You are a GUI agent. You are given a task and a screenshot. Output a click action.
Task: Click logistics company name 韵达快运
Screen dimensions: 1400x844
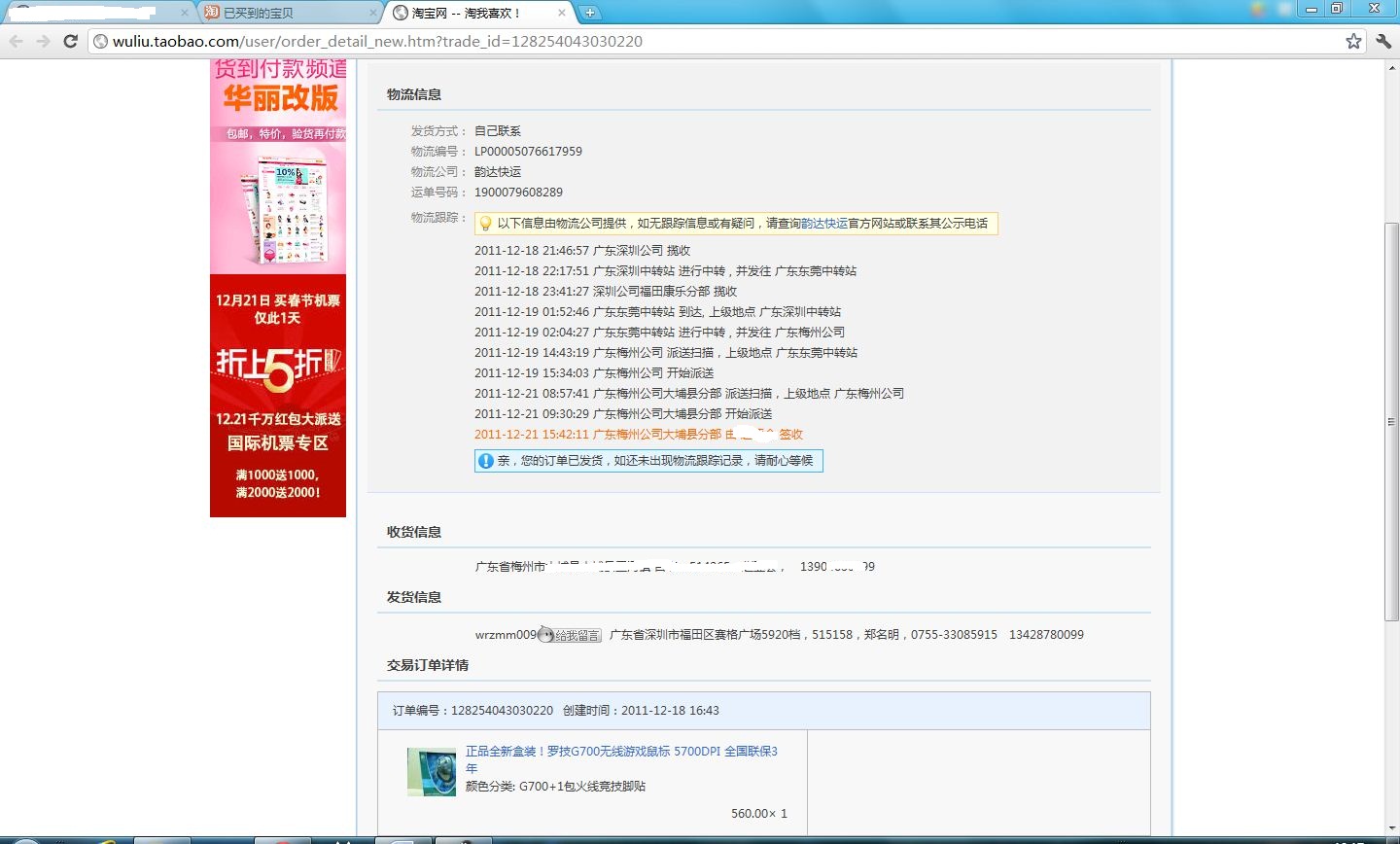[498, 172]
